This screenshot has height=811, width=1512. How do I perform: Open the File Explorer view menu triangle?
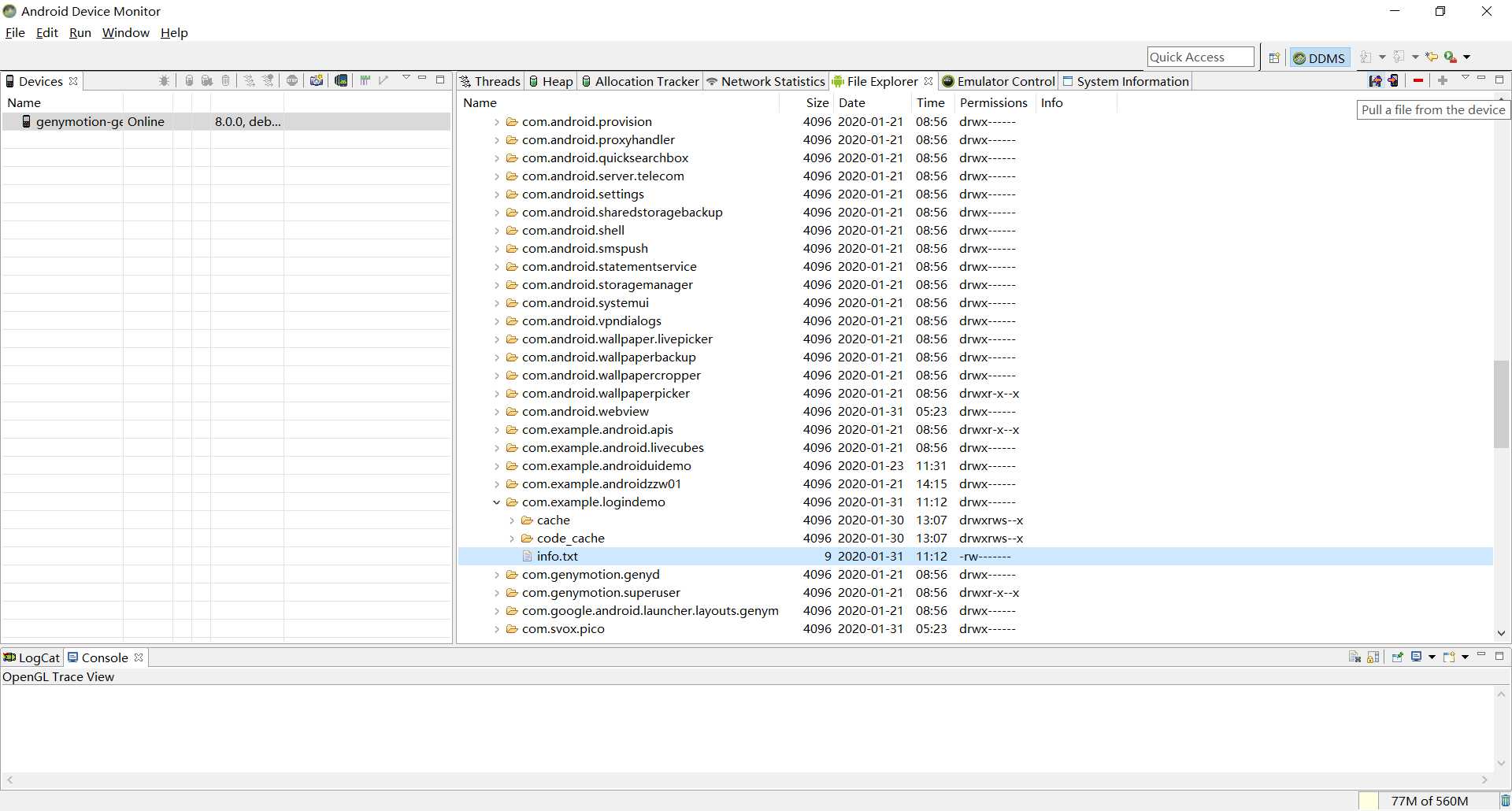point(1465,78)
